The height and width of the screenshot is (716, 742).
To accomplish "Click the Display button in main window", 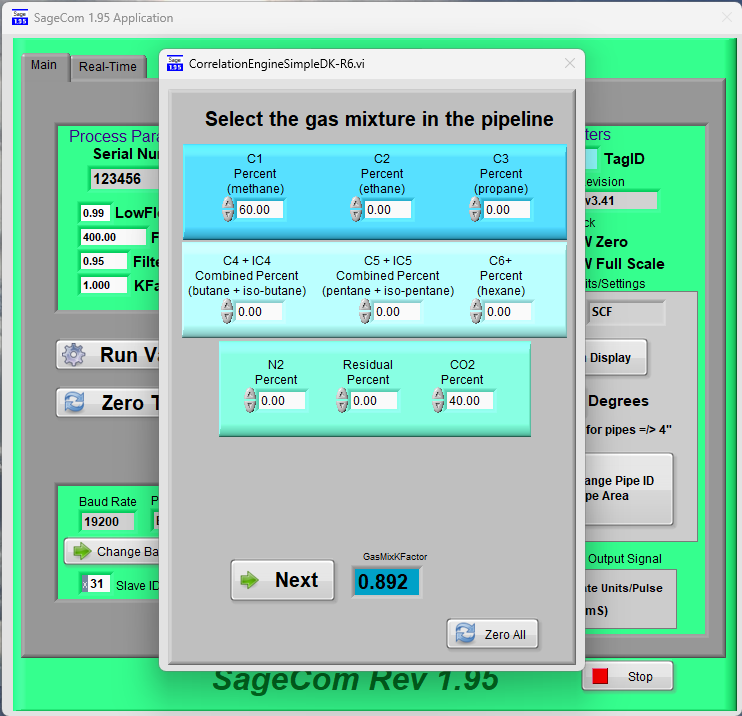I will tap(615, 358).
